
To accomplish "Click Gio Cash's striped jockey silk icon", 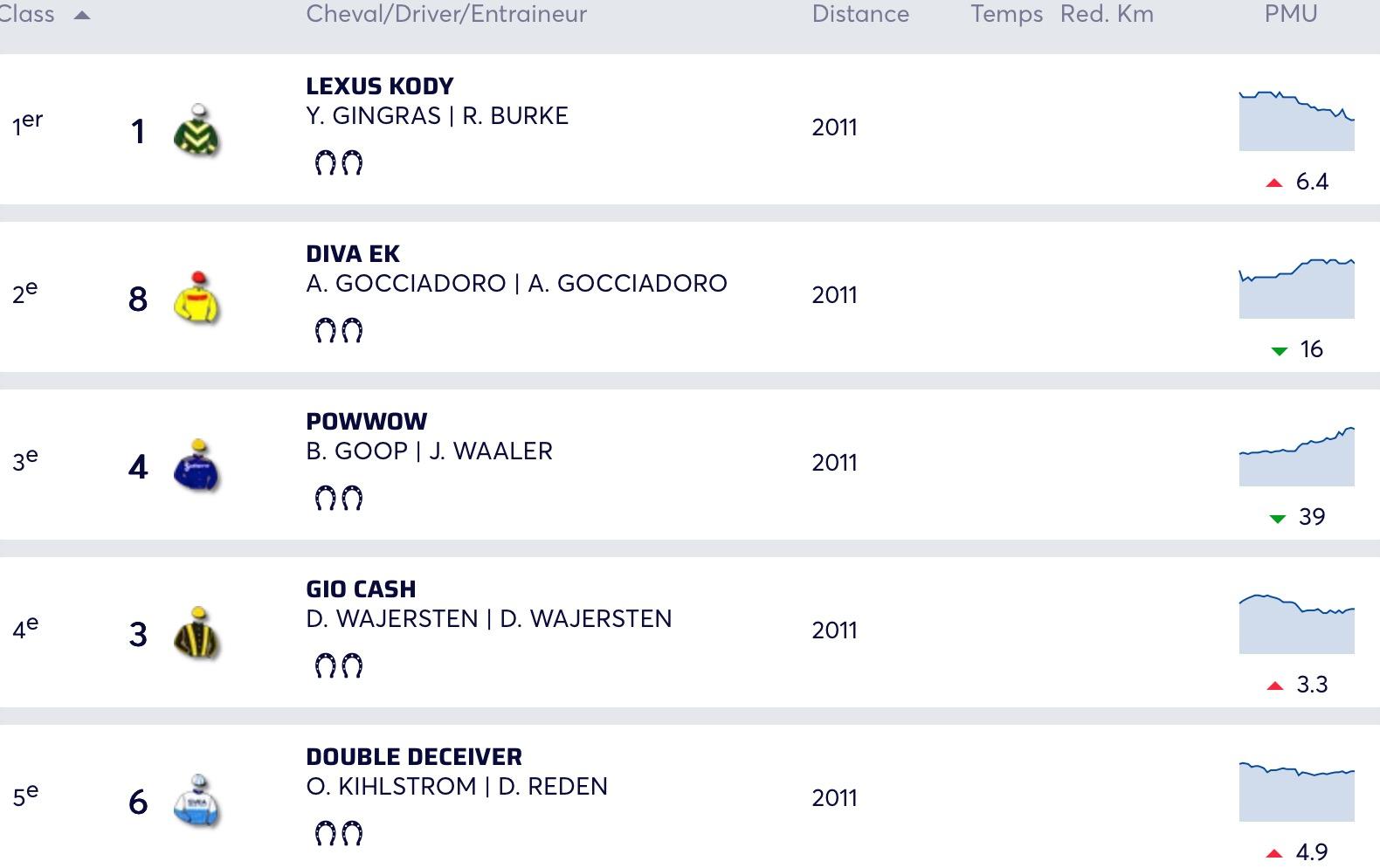I will (x=197, y=634).
